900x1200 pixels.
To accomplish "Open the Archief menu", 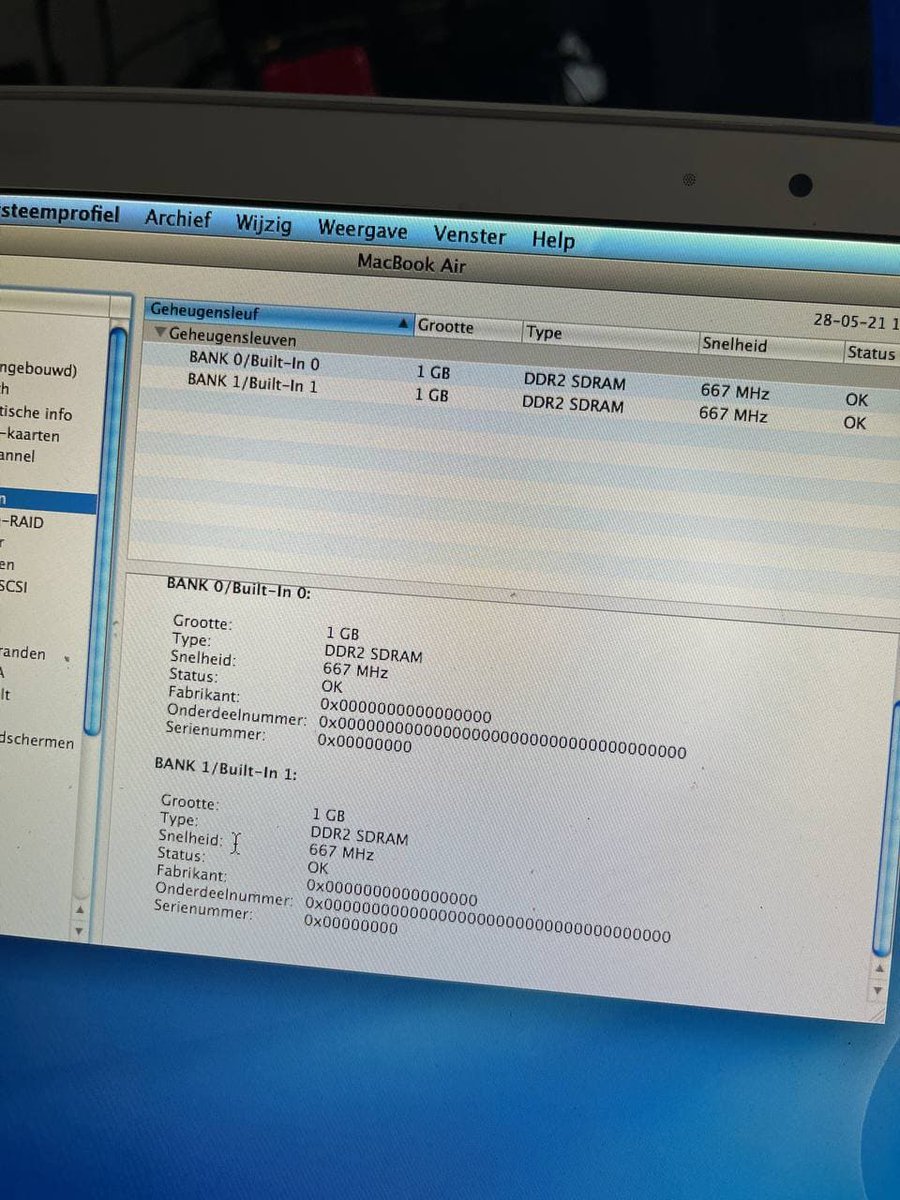I will [177, 219].
